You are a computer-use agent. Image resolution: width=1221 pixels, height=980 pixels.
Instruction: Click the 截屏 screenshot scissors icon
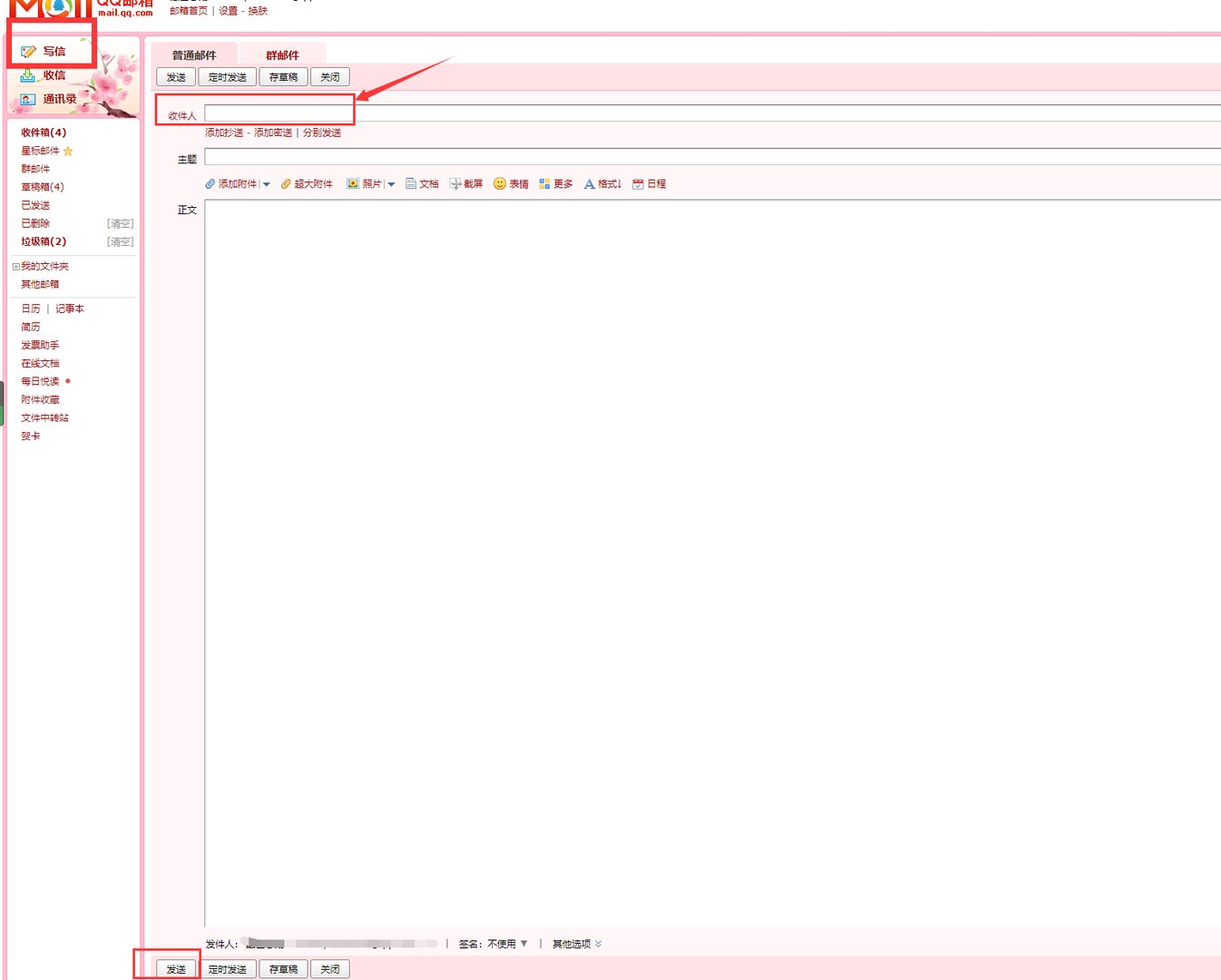455,184
